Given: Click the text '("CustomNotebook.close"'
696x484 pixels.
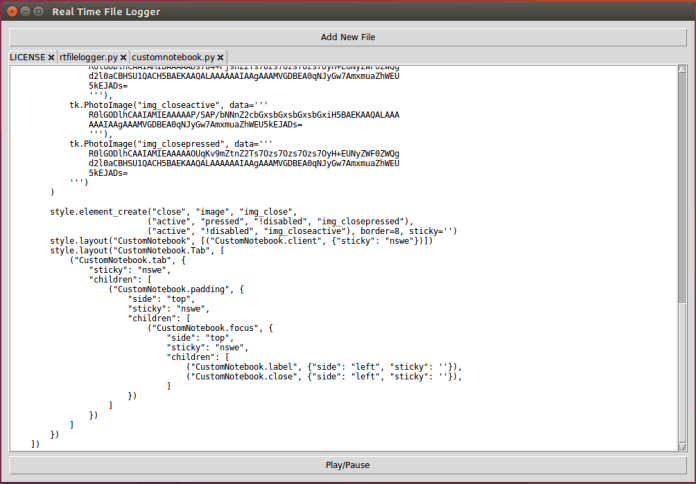Looking at the screenshot, I should click(x=242, y=377).
